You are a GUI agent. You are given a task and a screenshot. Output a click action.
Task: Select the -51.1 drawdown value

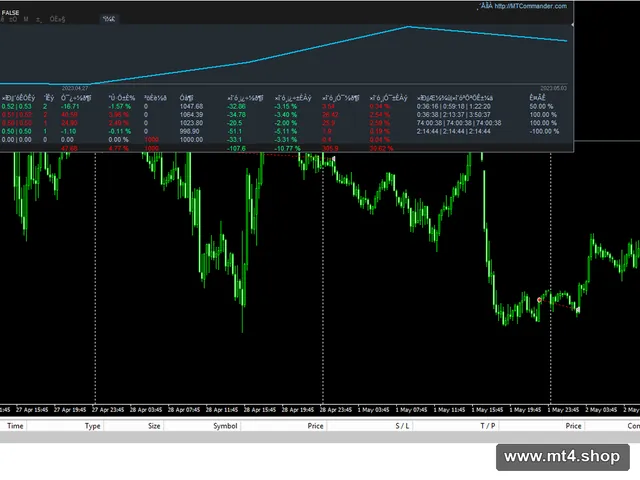coord(235,131)
